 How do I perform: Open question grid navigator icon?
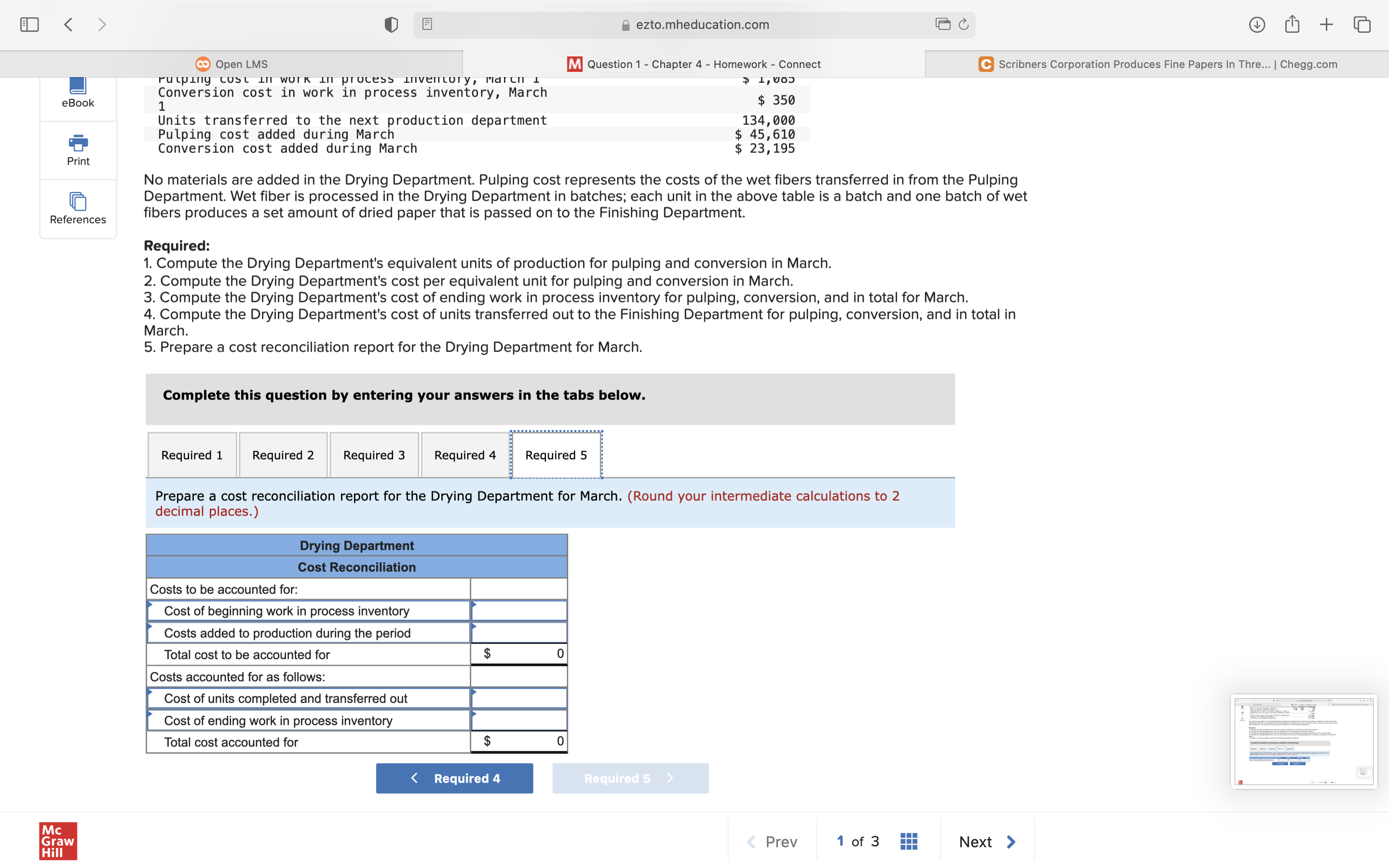pos(909,841)
